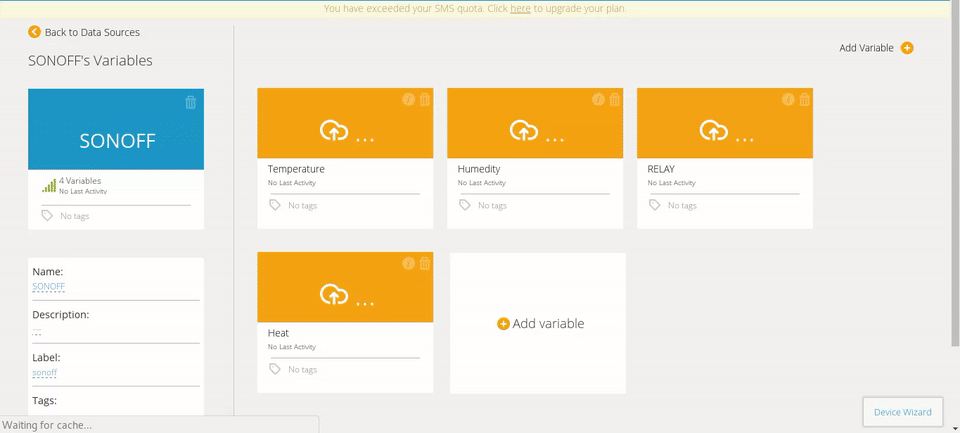The height and width of the screenshot is (433, 960).
Task: Delete Temperature variable via trash icon
Action: click(x=425, y=99)
